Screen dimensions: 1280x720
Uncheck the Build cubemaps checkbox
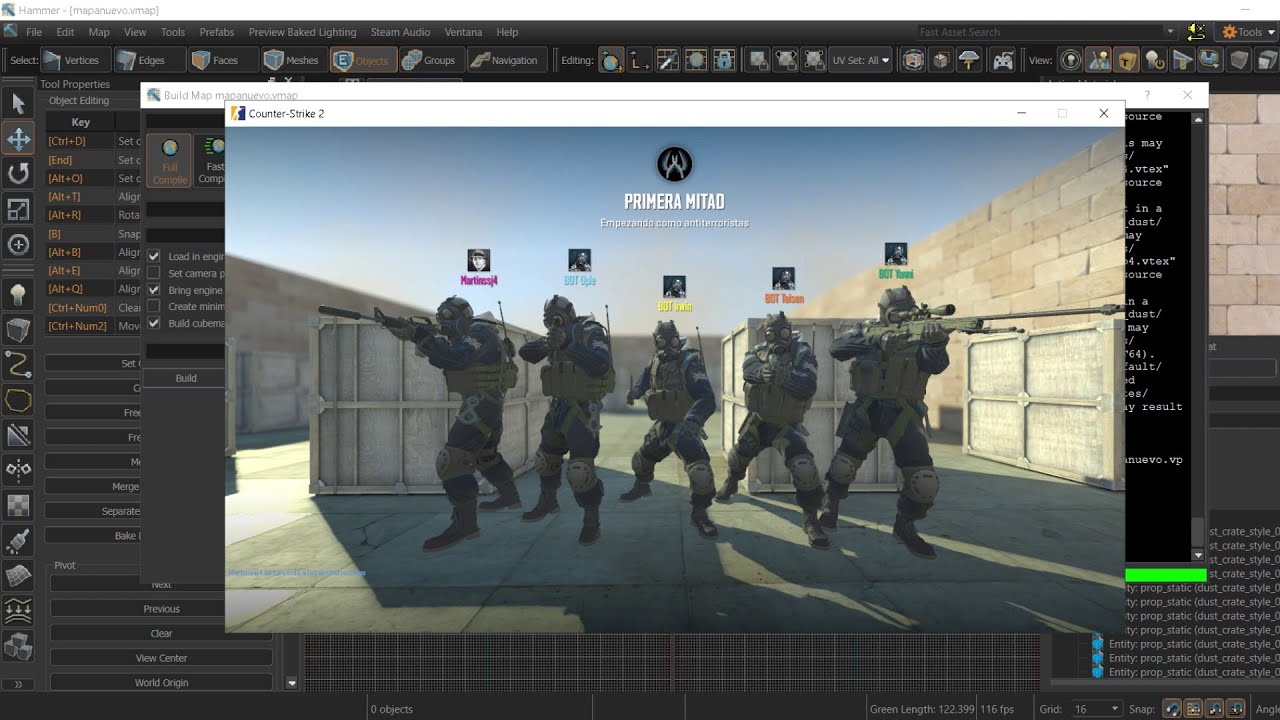click(x=154, y=323)
